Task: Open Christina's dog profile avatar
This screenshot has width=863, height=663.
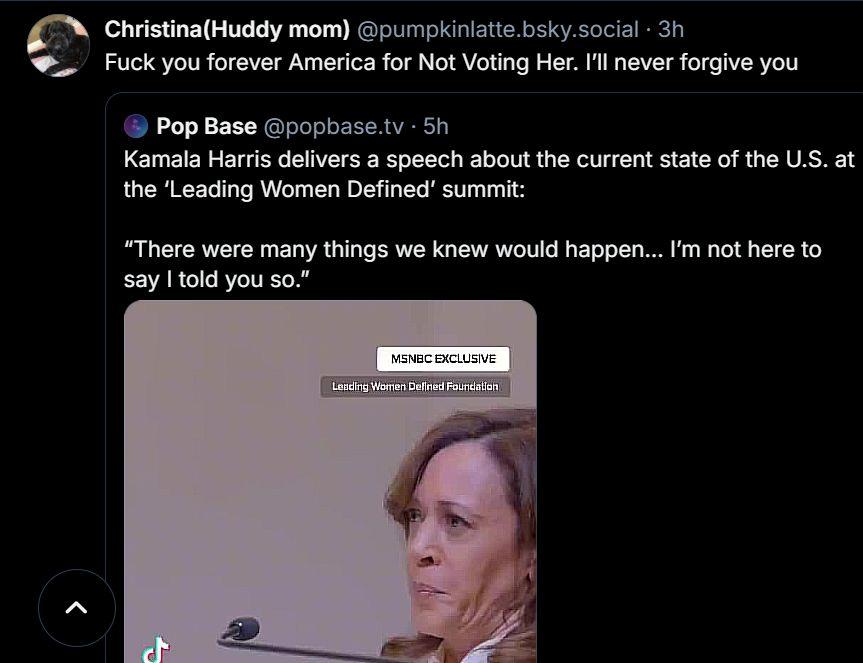Action: (x=58, y=45)
